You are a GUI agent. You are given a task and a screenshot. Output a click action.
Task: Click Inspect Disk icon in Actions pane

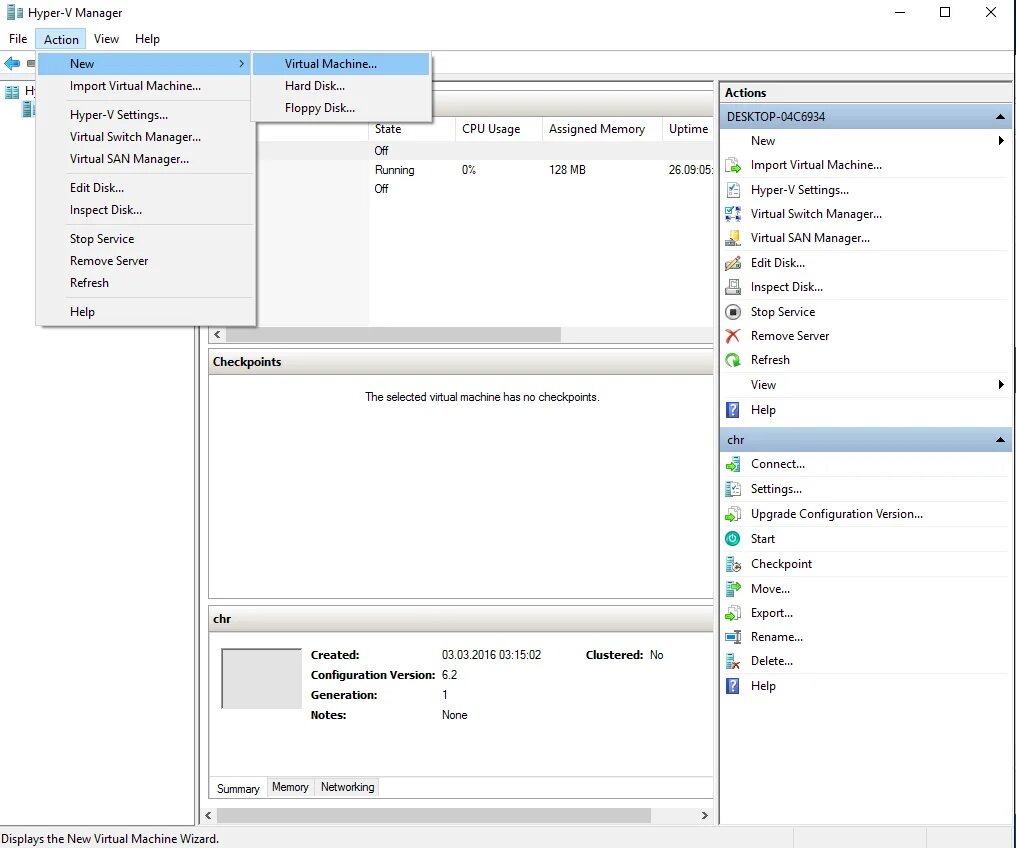733,287
